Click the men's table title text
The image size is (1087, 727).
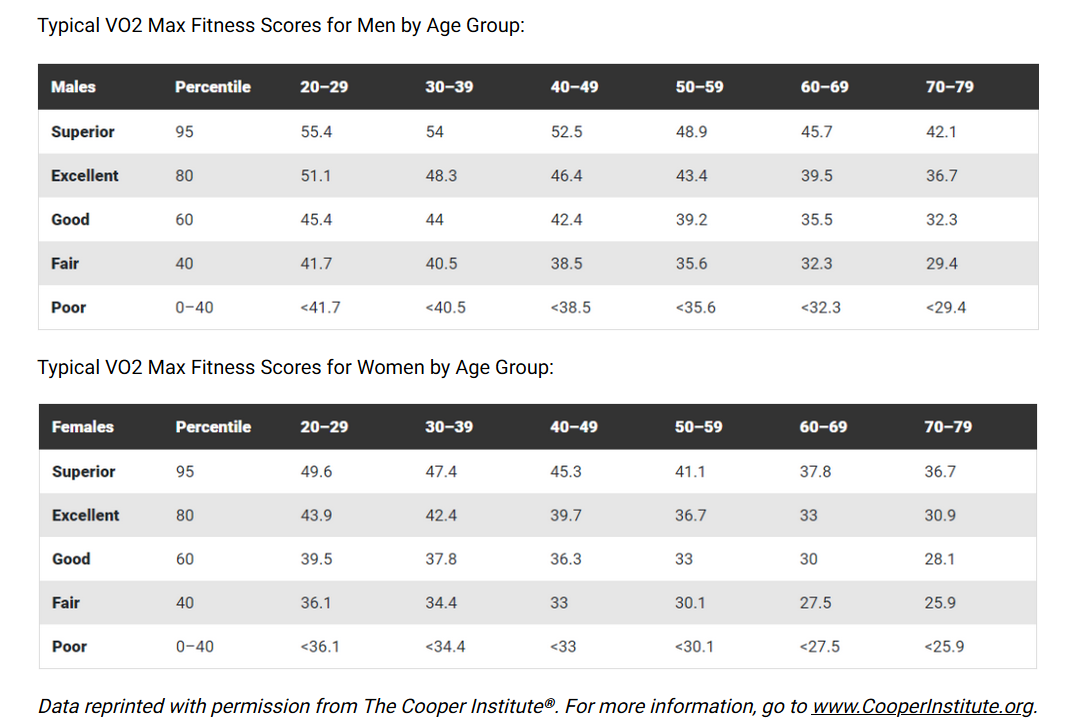coord(281,26)
